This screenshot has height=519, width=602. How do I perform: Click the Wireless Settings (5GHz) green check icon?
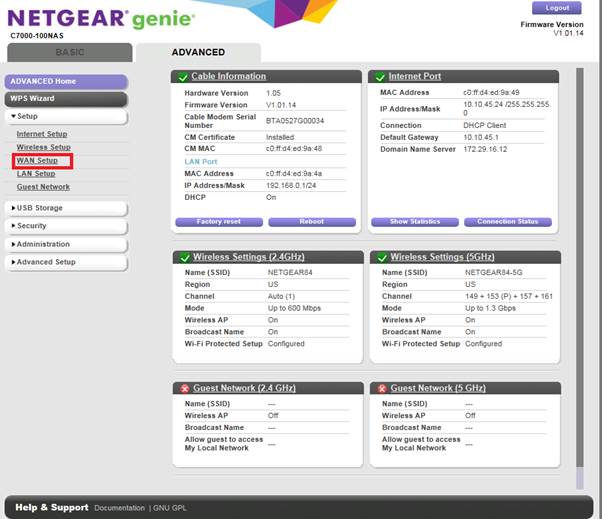pyautogui.click(x=382, y=258)
